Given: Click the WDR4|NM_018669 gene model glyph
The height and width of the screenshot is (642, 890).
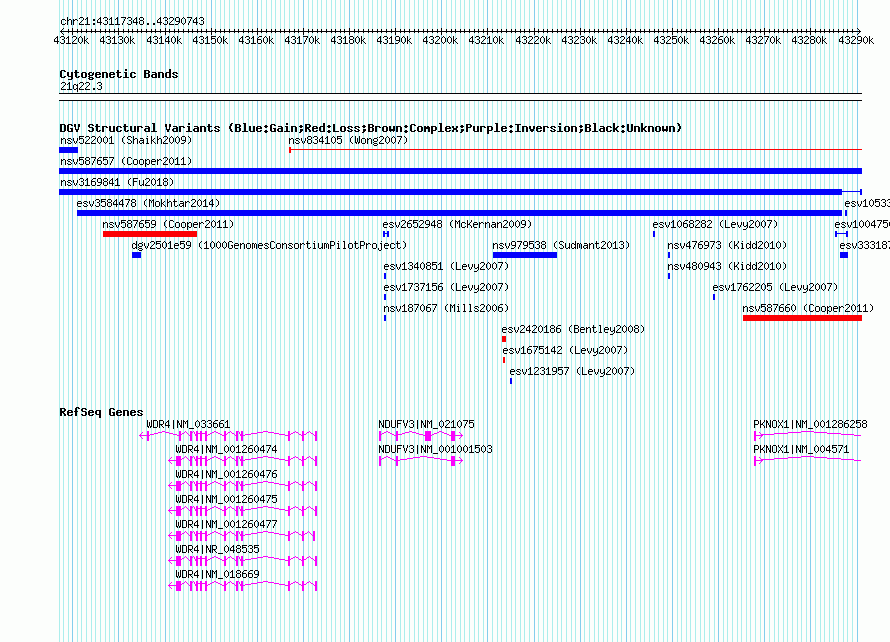Looking at the screenshot, I should 243,586.
